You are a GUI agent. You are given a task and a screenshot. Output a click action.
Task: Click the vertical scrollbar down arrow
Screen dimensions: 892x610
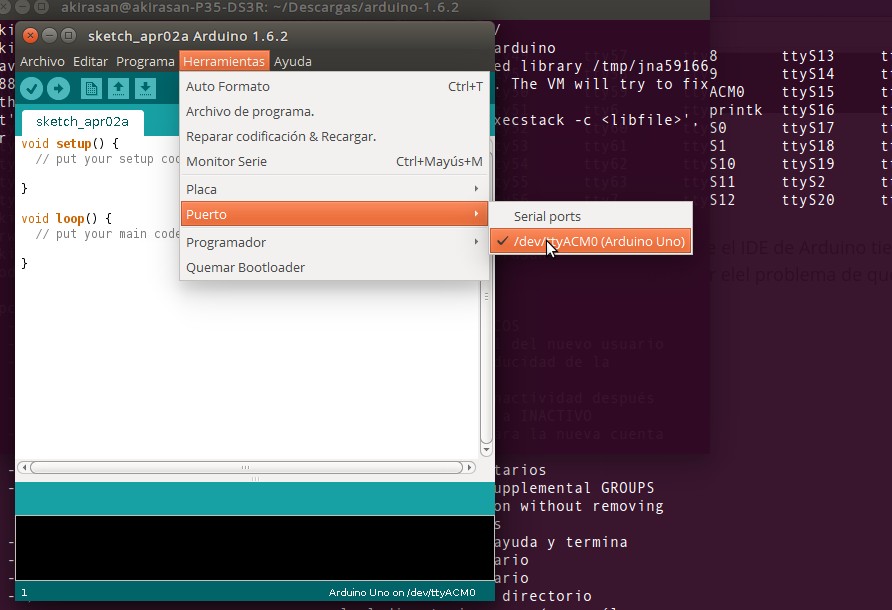[x=486, y=450]
